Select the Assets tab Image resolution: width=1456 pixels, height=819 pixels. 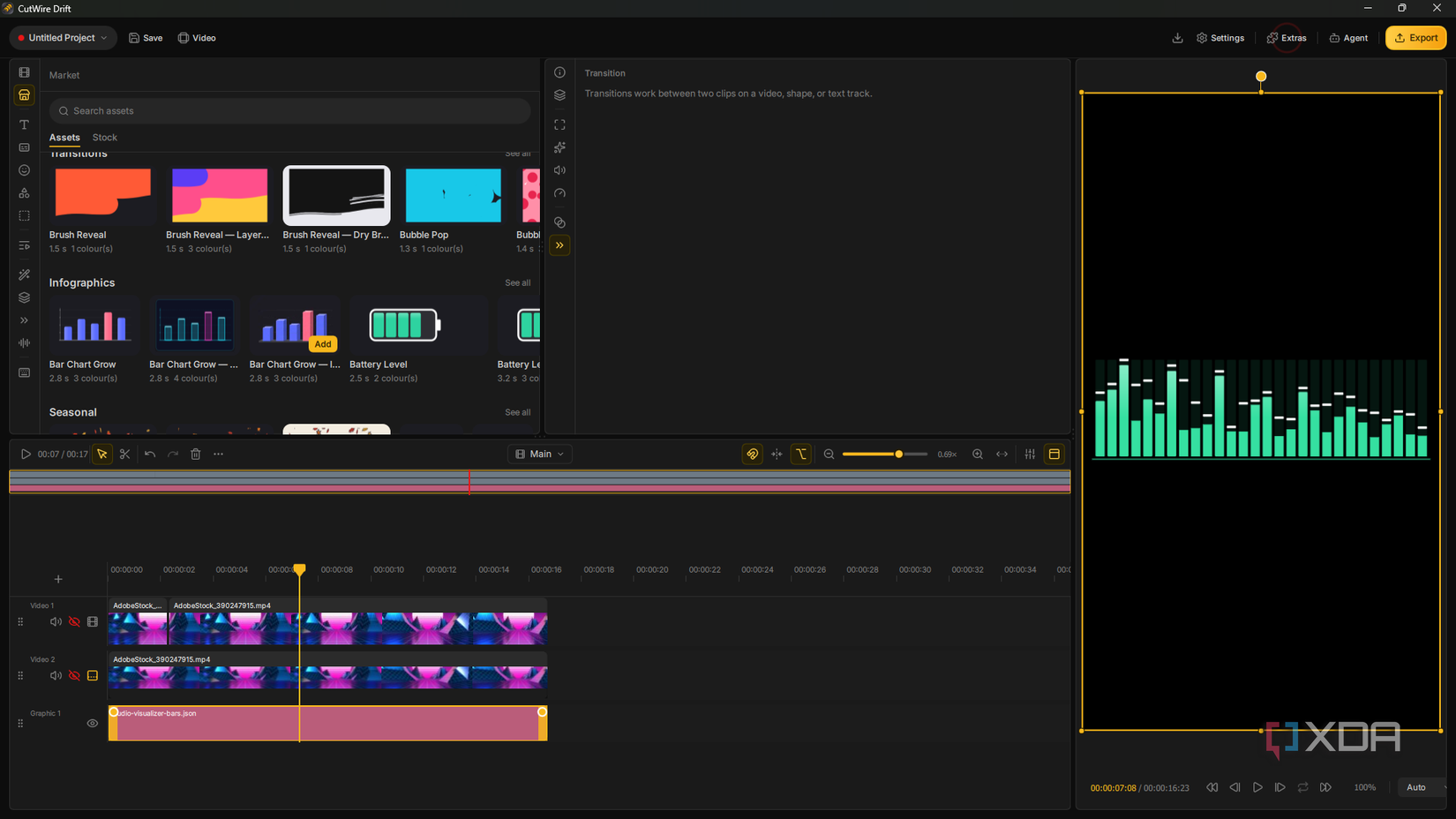pyautogui.click(x=64, y=138)
